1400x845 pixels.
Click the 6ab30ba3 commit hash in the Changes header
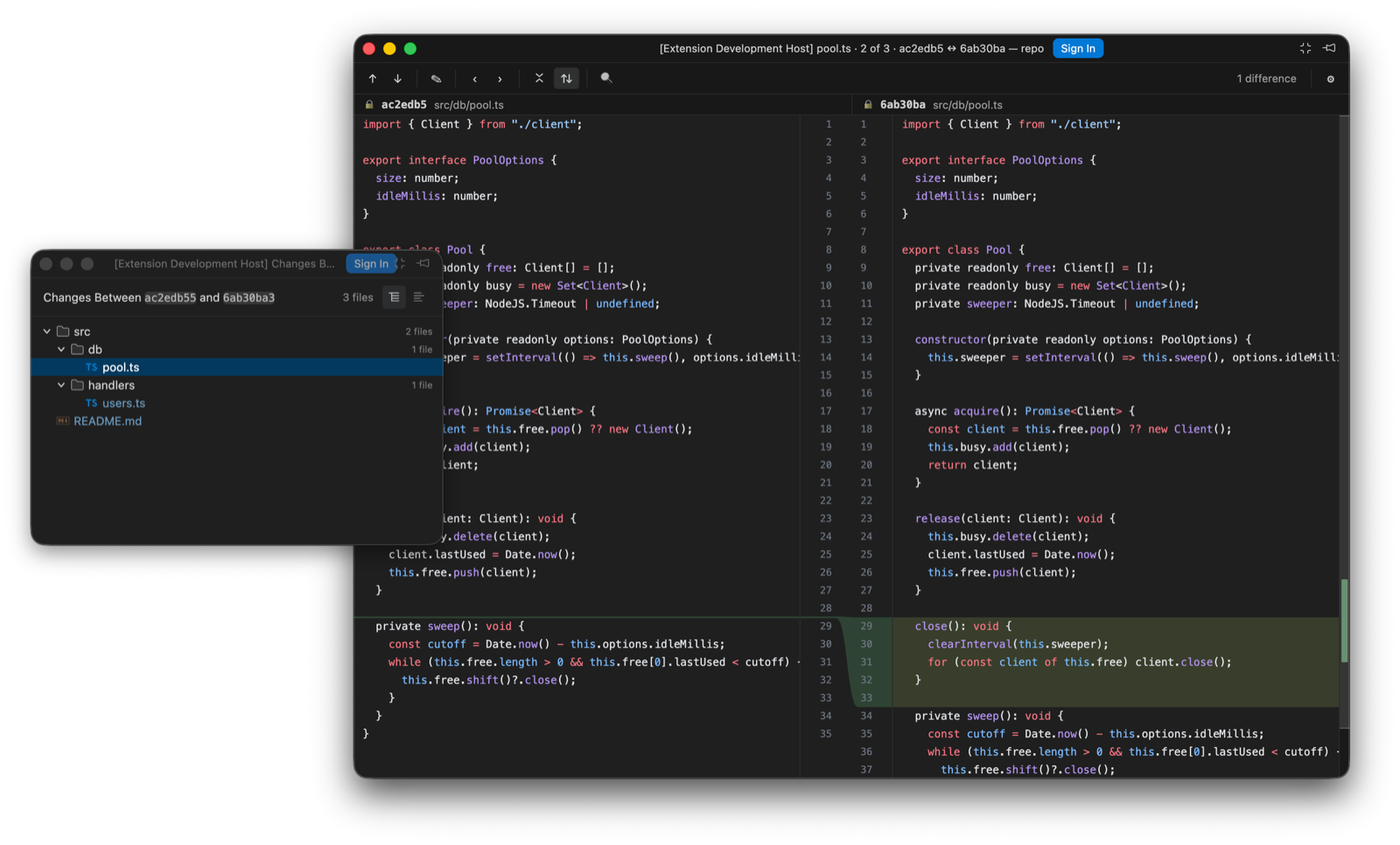(248, 297)
